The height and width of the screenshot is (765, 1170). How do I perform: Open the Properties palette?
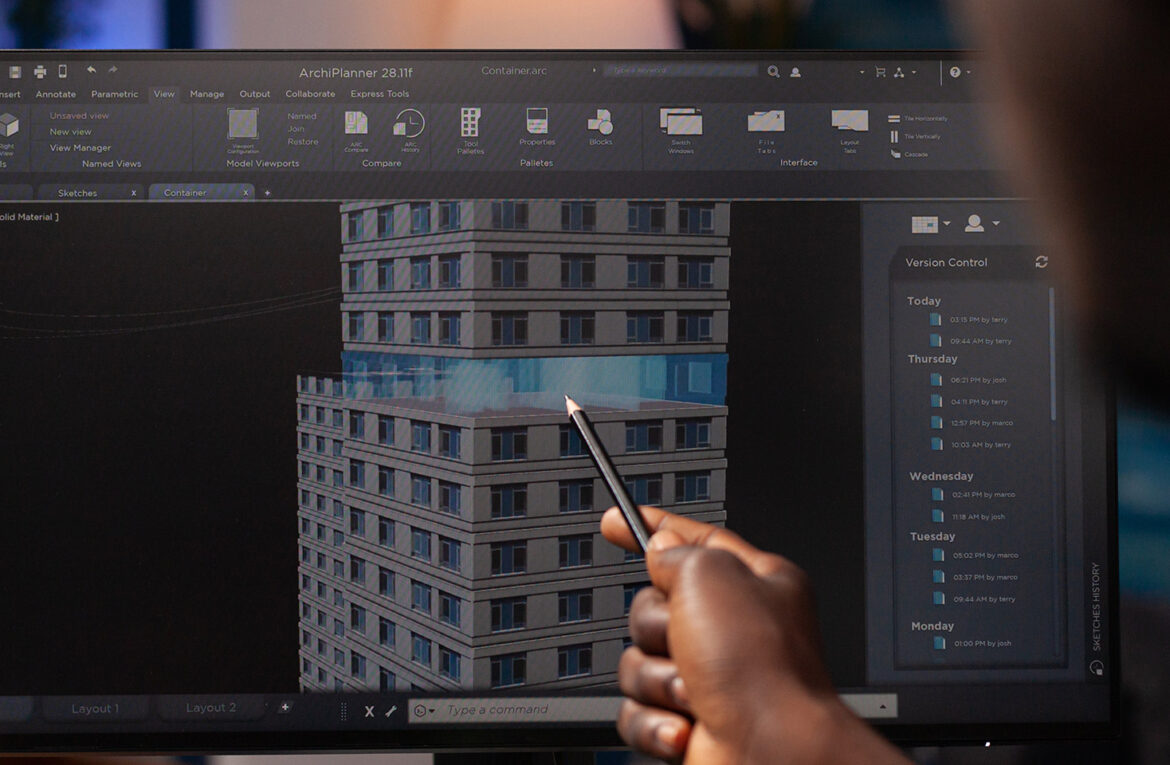pyautogui.click(x=536, y=127)
